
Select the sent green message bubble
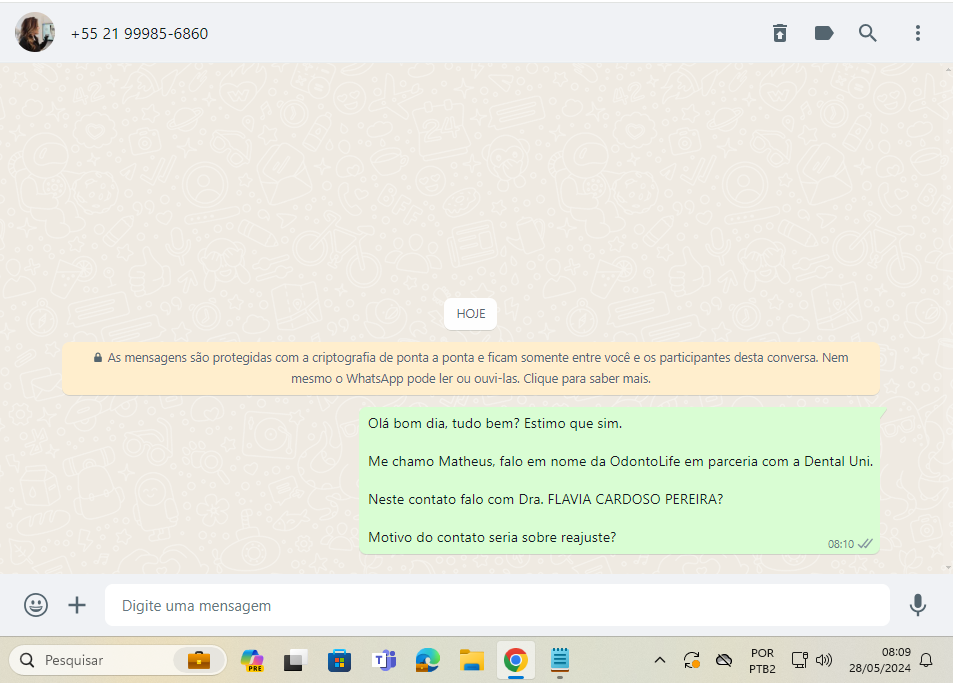point(619,481)
